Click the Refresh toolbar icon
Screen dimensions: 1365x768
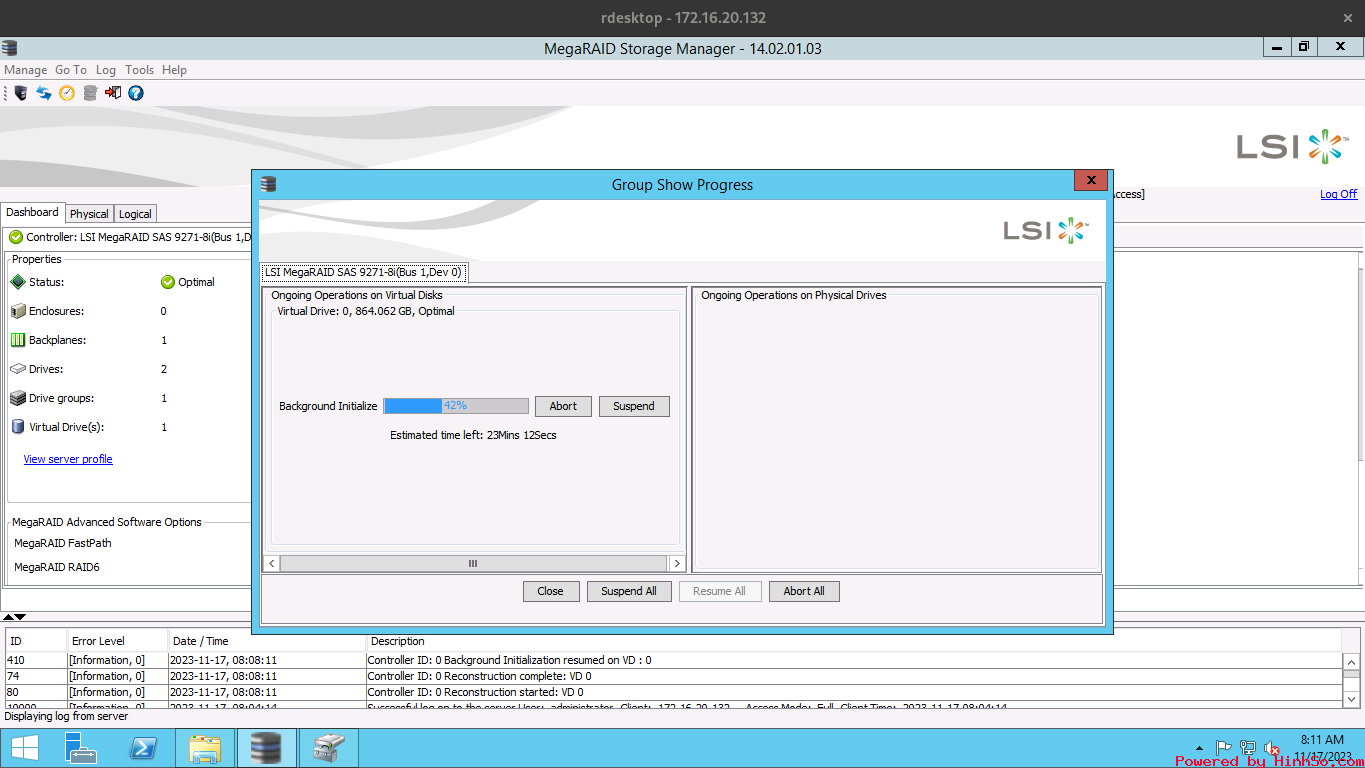click(44, 93)
